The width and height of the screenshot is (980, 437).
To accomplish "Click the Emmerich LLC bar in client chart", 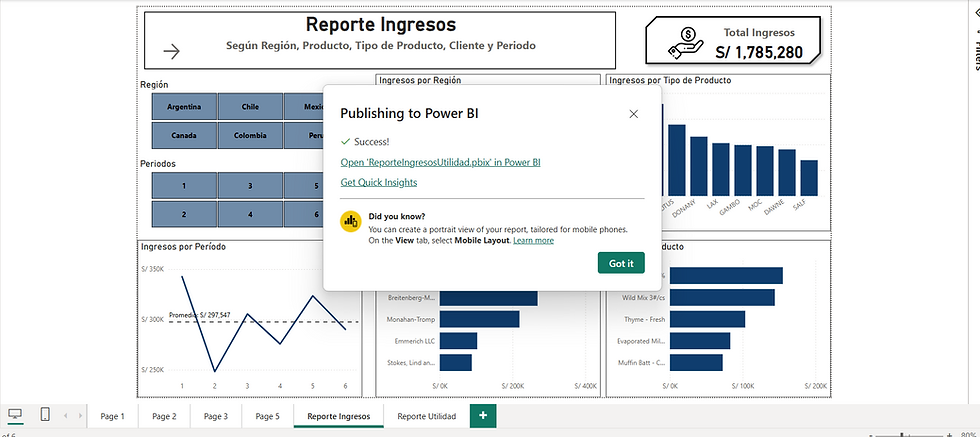I will [x=458, y=341].
